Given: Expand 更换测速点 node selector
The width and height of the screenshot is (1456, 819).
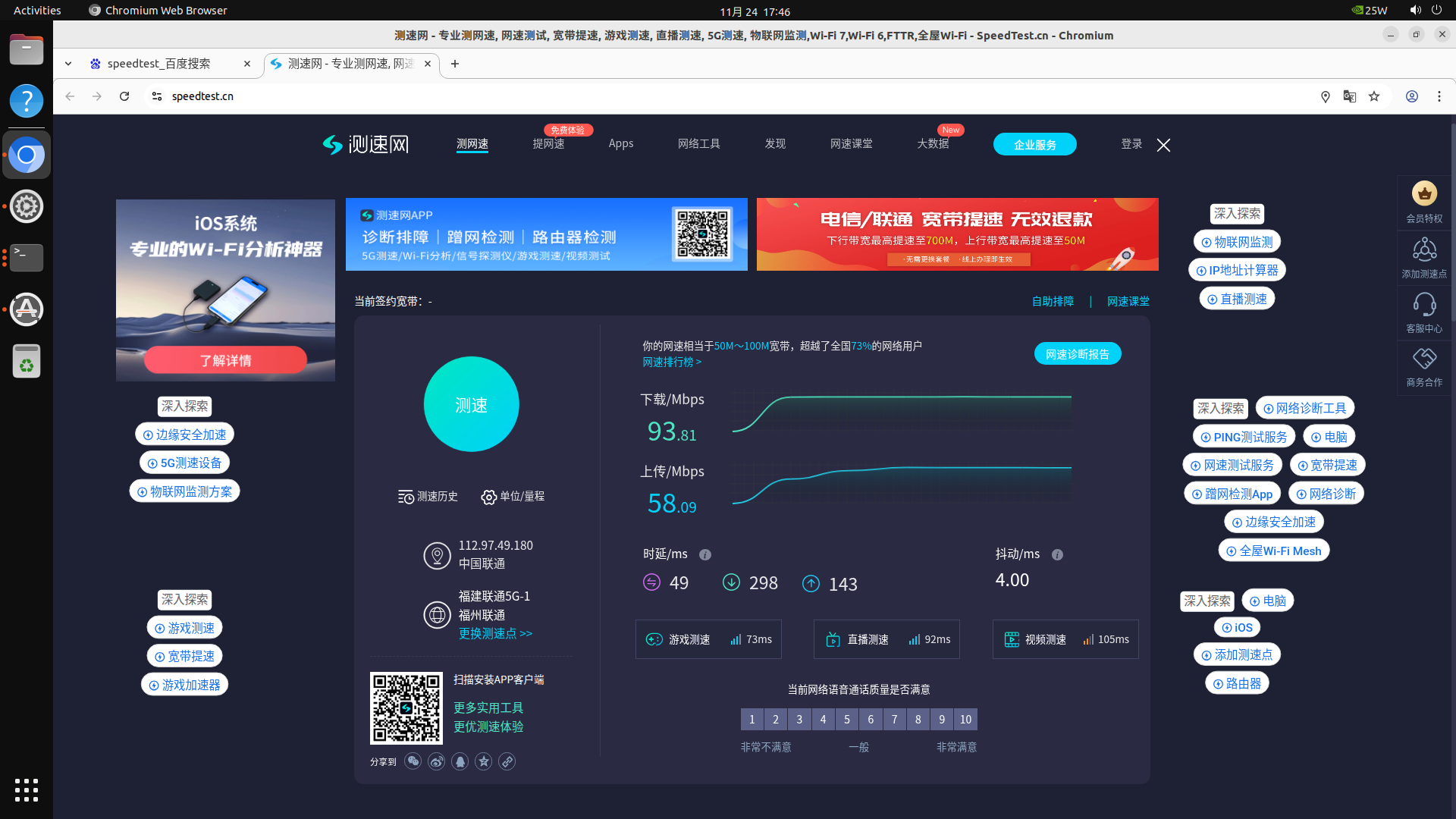Looking at the screenshot, I should tap(495, 633).
